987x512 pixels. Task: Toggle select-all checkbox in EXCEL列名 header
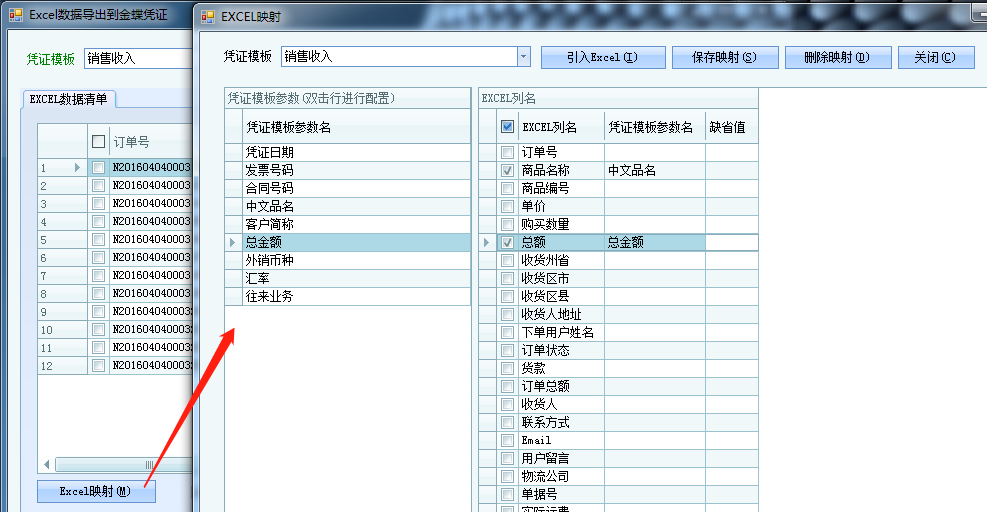pyautogui.click(x=507, y=127)
